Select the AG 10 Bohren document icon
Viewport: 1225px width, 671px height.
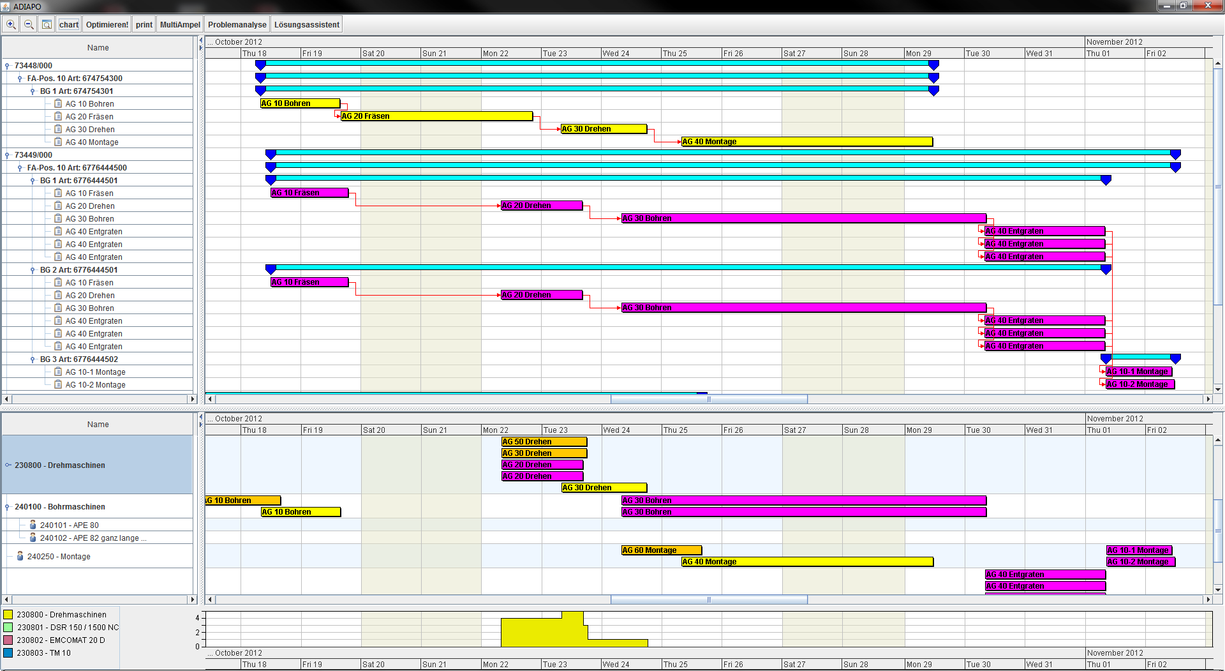pyautogui.click(x=58, y=104)
